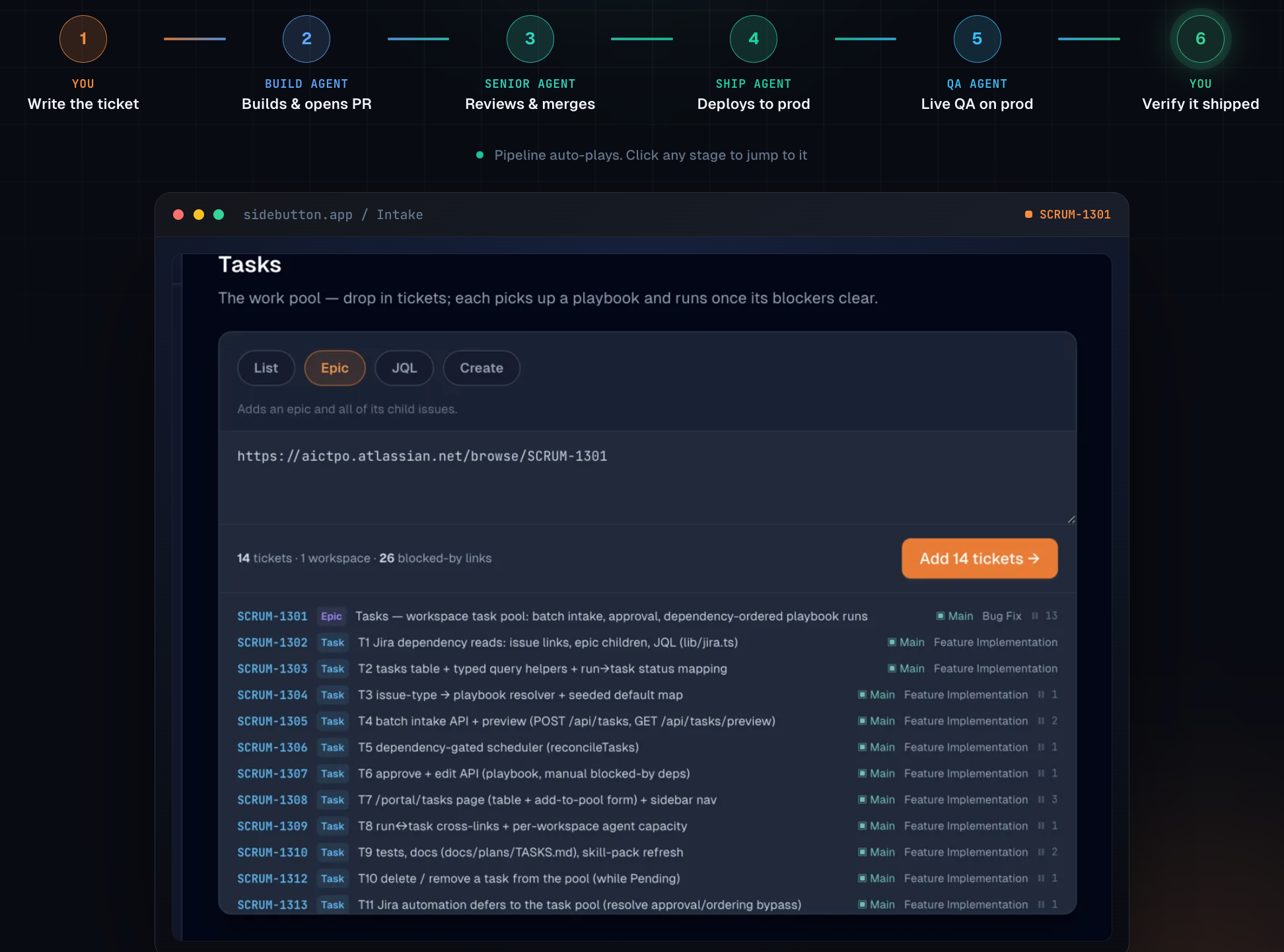Select the T3 issue-type playbook resolver title
Screen dimensions: 1284x952
tap(520, 695)
